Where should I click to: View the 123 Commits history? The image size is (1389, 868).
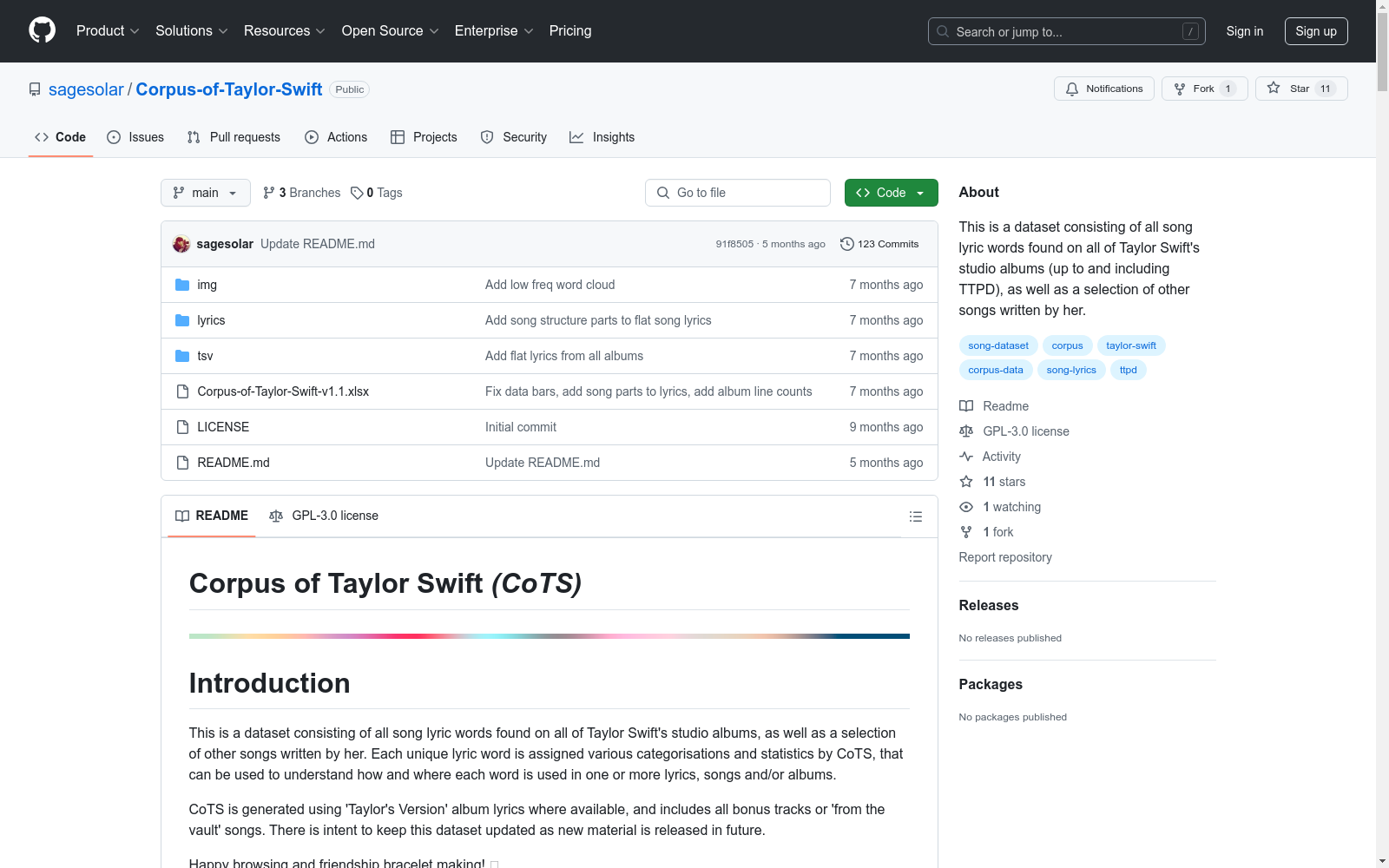coord(879,244)
